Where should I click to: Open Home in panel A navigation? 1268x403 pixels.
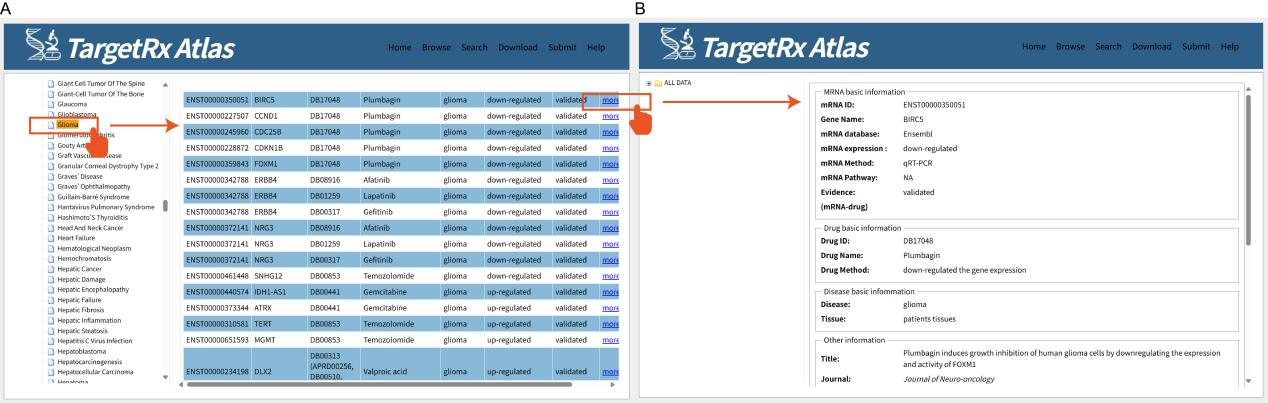pyautogui.click(x=401, y=47)
